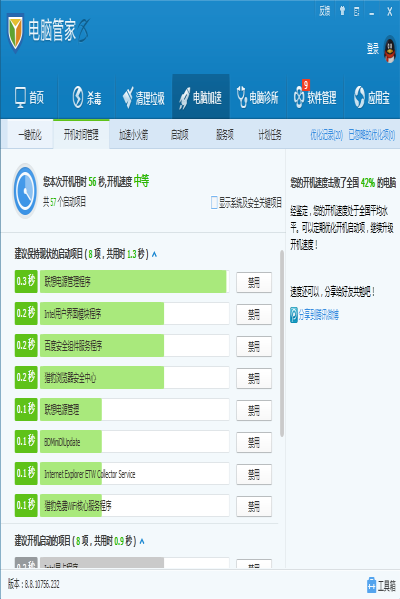Select the 杀毒 antivirus lightning icon
Screen dimensions: 400x599
pyautogui.click(x=78, y=97)
